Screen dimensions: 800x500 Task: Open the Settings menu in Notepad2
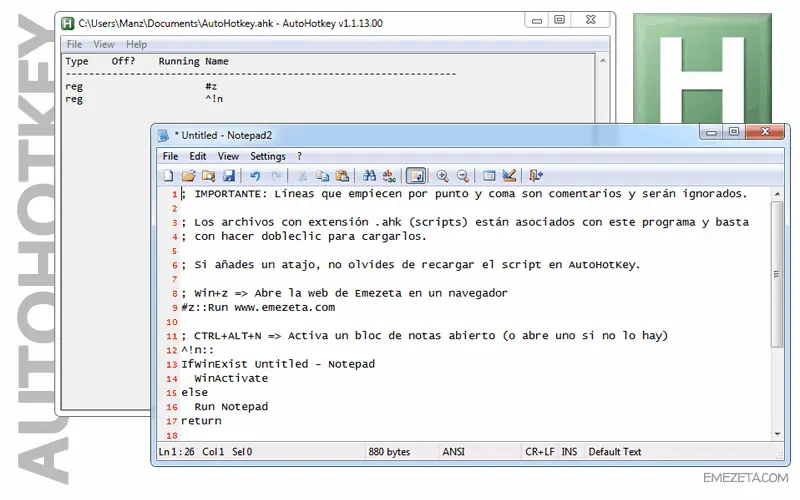tap(268, 156)
